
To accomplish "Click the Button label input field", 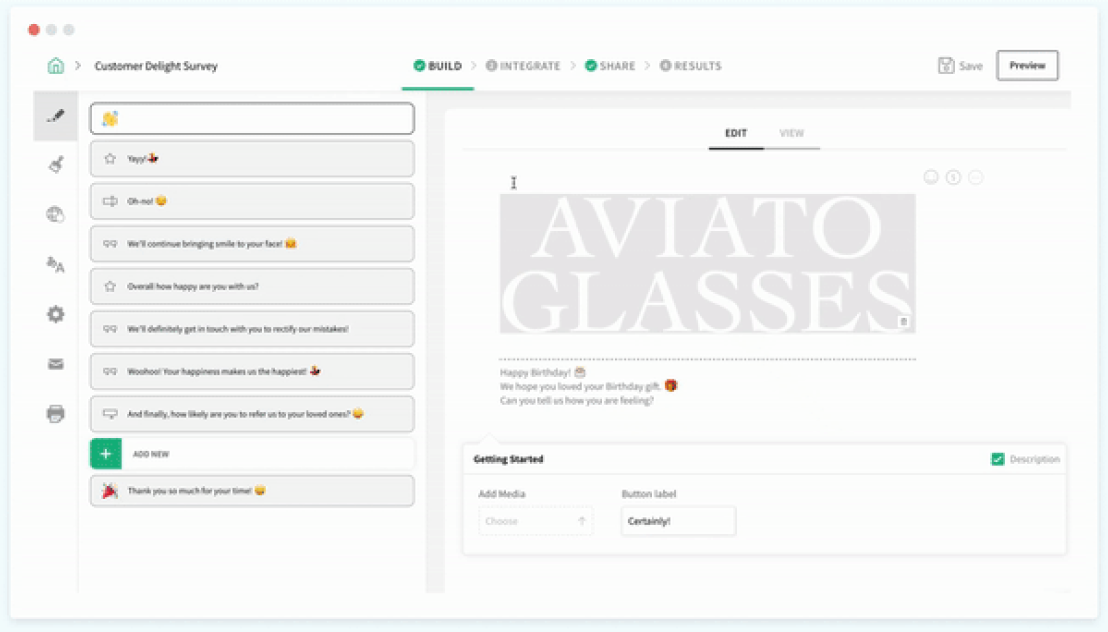I will [x=678, y=521].
